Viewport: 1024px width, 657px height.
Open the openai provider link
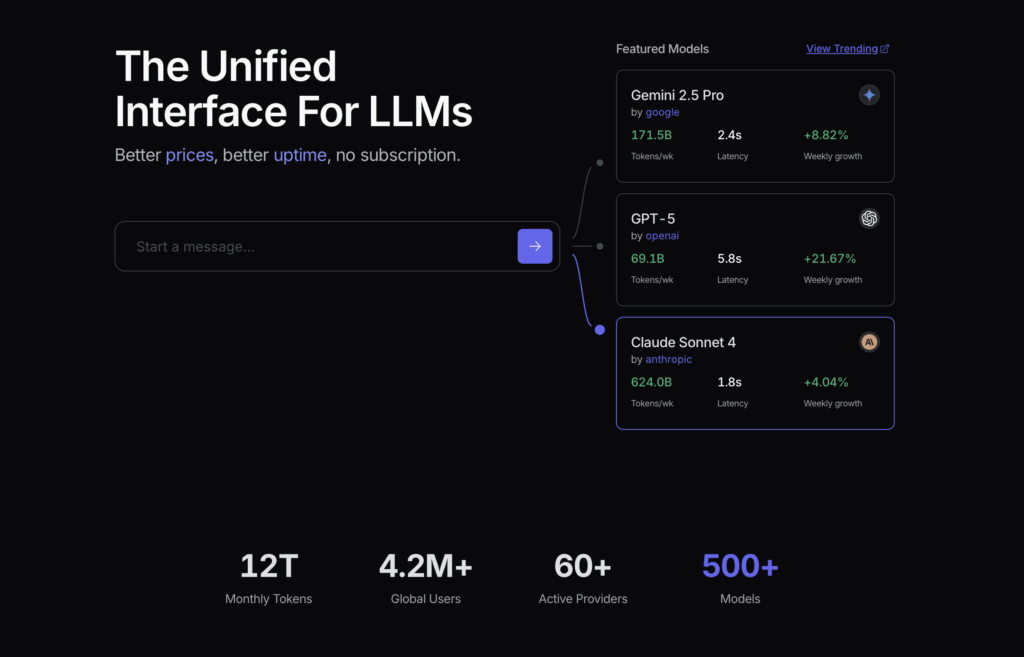click(662, 236)
